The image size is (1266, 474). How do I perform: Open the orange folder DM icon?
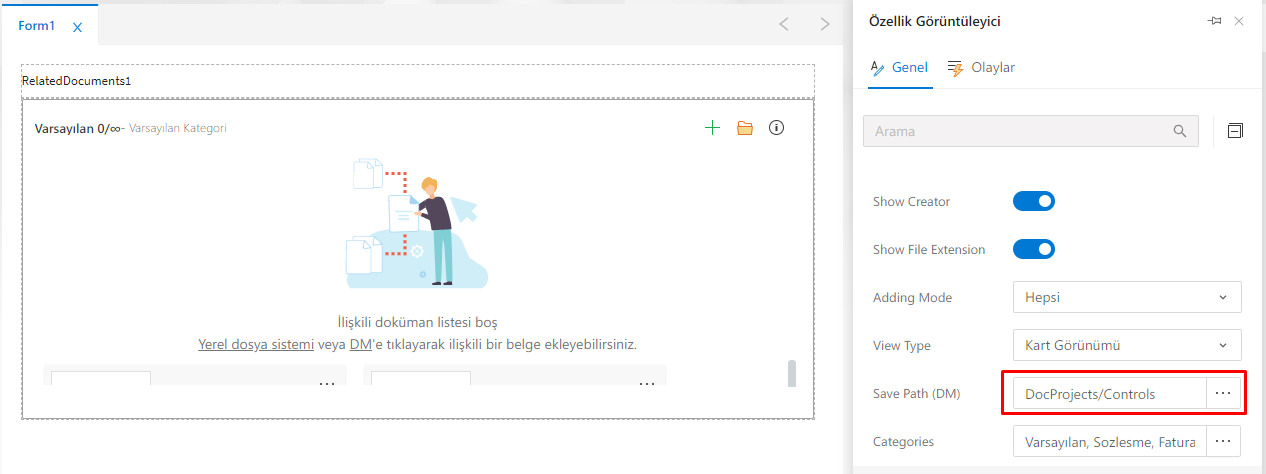coord(744,128)
